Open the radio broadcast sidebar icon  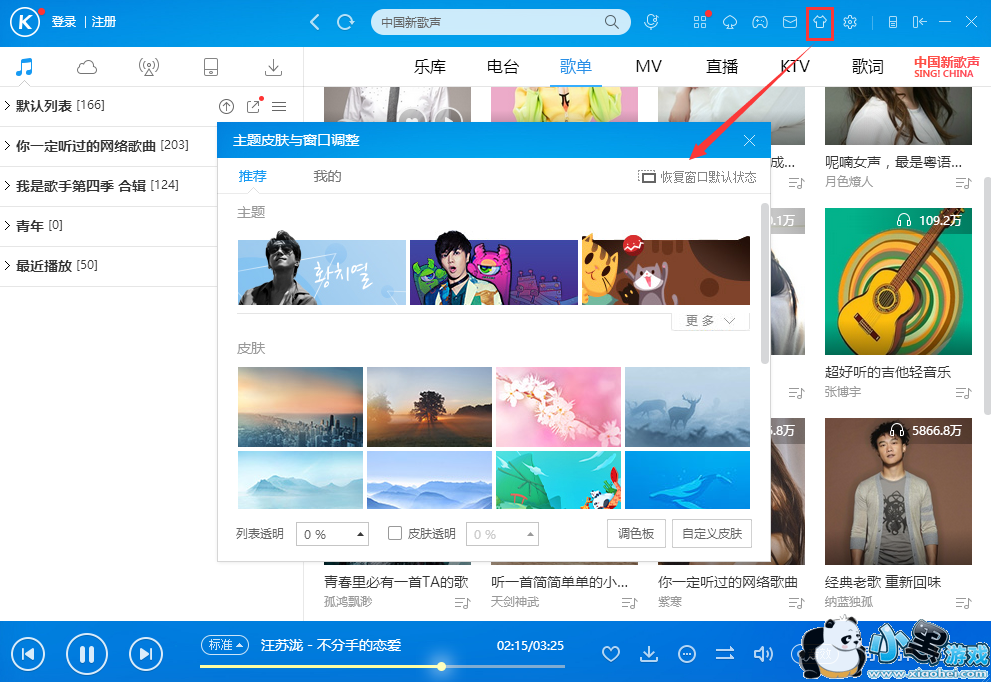pyautogui.click(x=149, y=67)
